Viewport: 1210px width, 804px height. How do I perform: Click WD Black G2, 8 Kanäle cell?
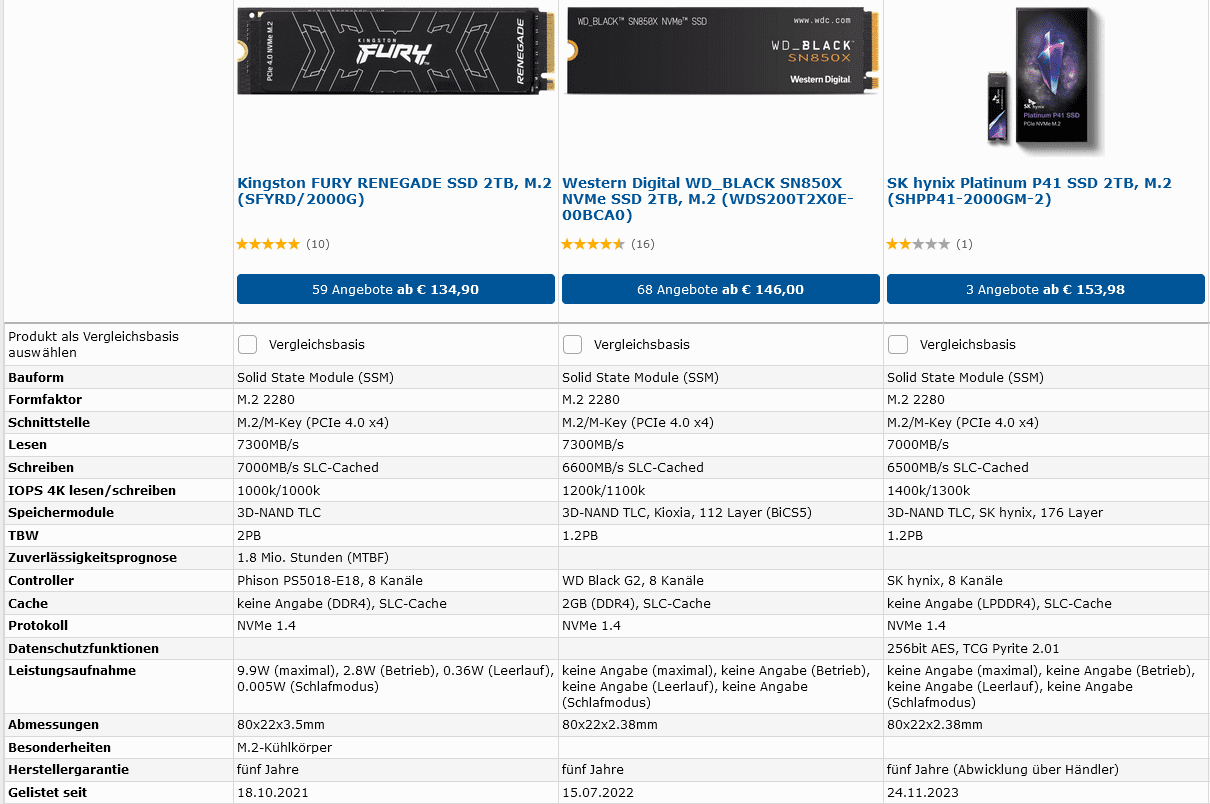pos(633,580)
